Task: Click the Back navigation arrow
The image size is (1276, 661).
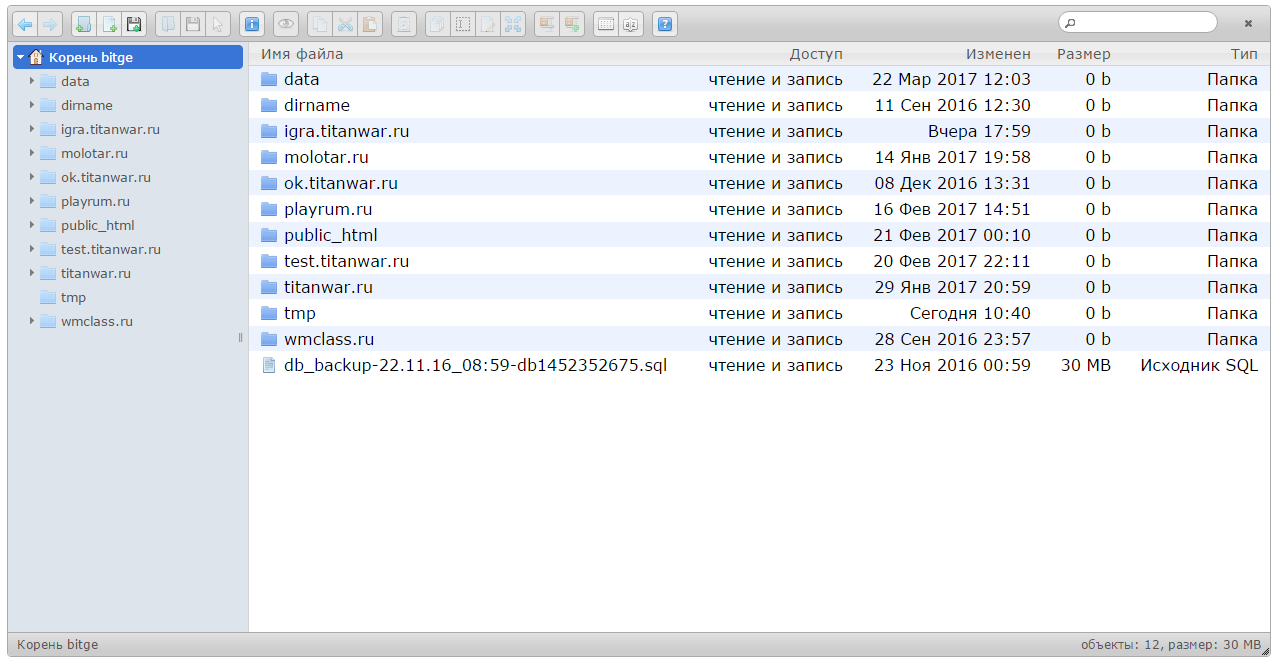Action: click(x=25, y=24)
